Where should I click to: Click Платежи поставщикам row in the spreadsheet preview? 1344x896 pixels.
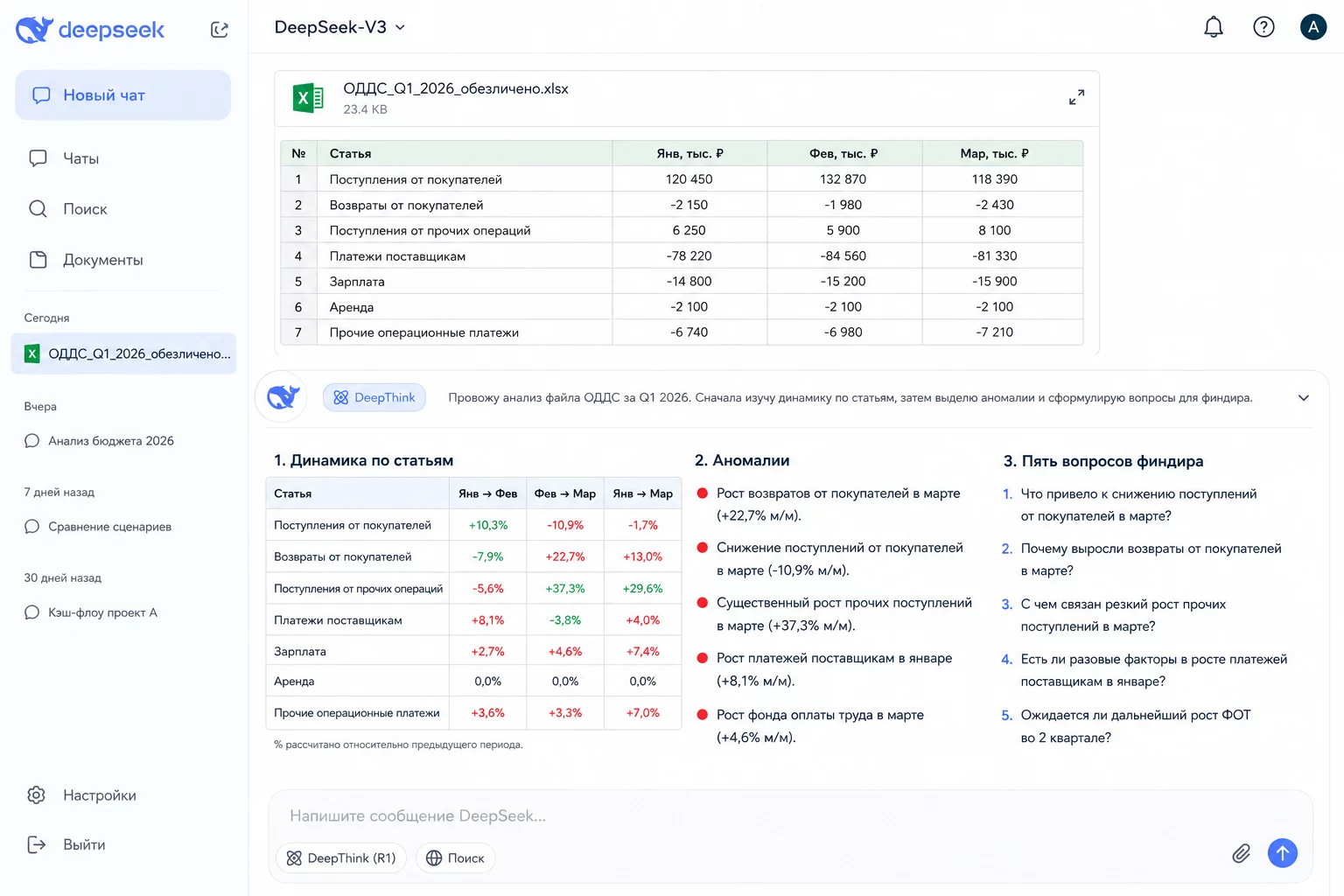click(682, 255)
